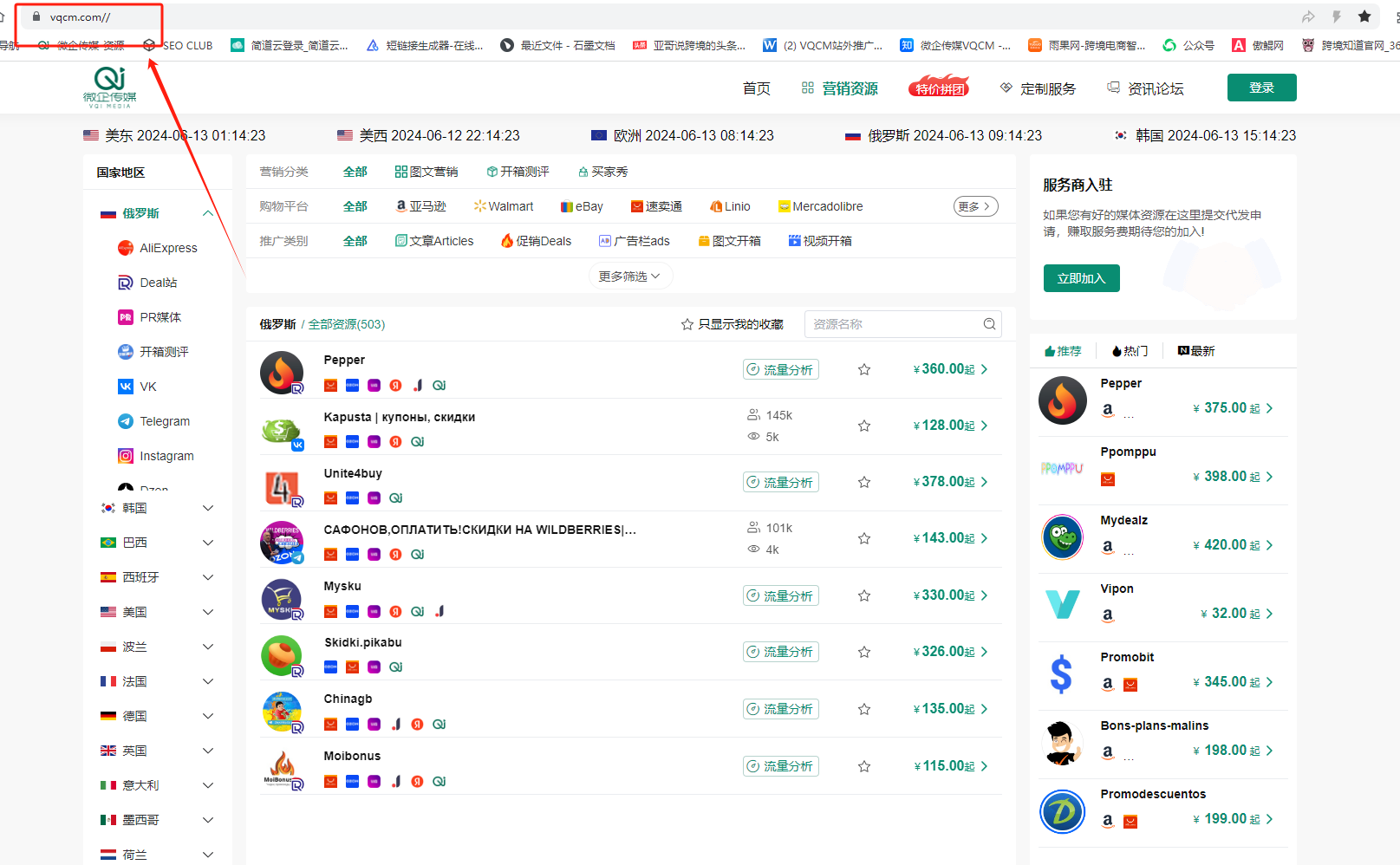The image size is (1400, 865).
Task: Open the Chinagb resource logo
Action: [x=282, y=712]
